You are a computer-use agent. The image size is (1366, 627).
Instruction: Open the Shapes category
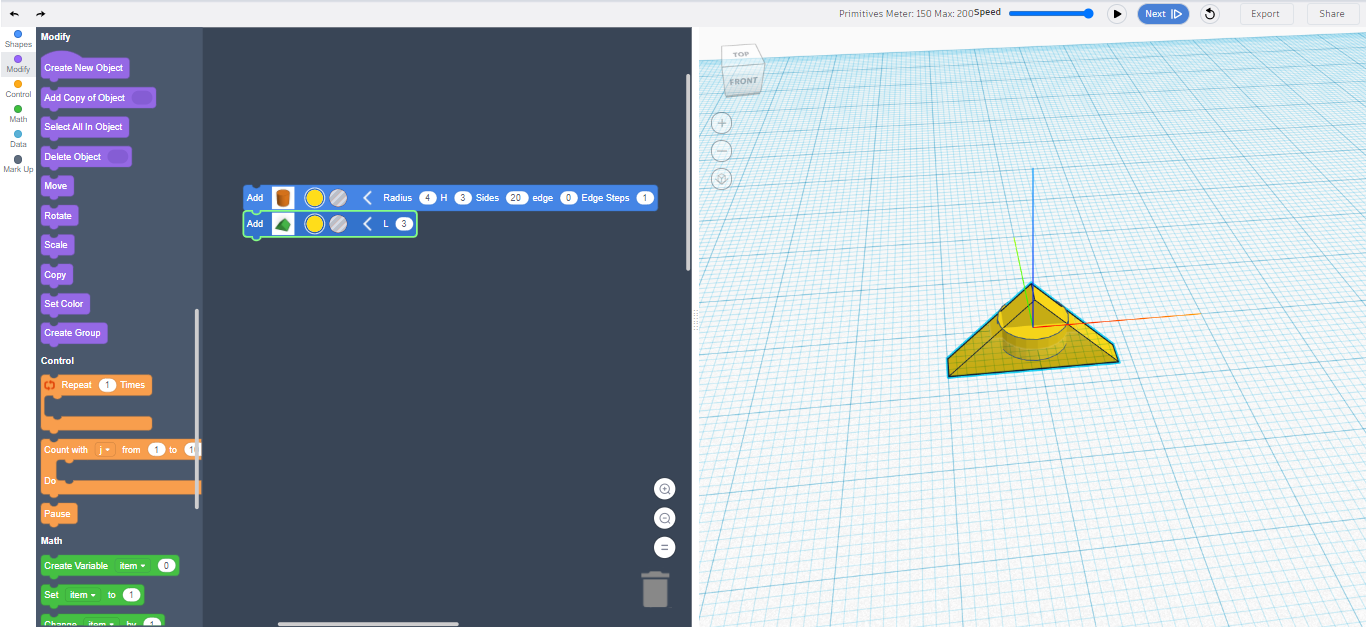18,39
